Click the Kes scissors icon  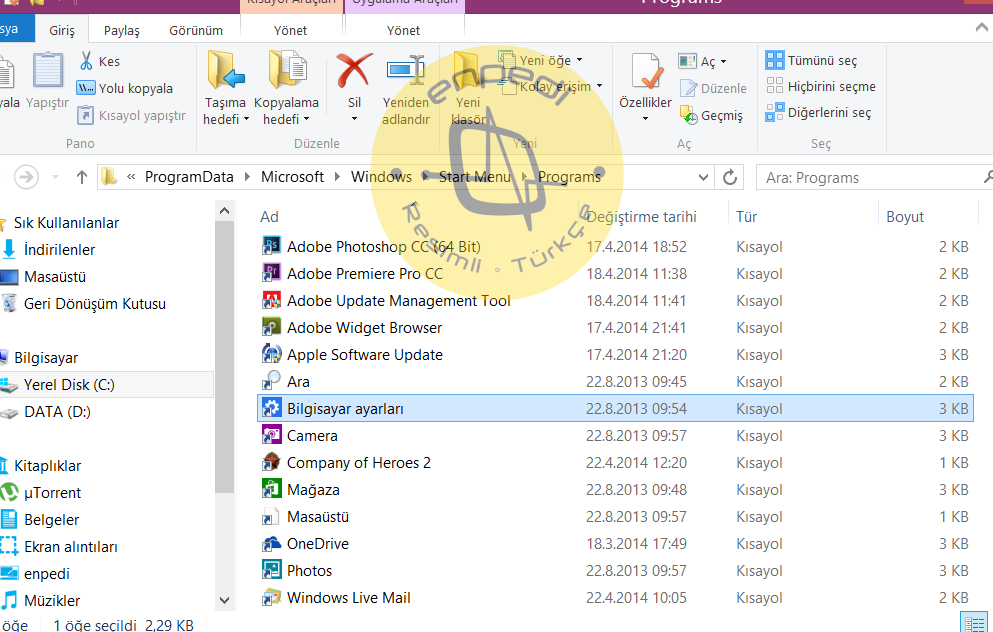pyautogui.click(x=86, y=61)
